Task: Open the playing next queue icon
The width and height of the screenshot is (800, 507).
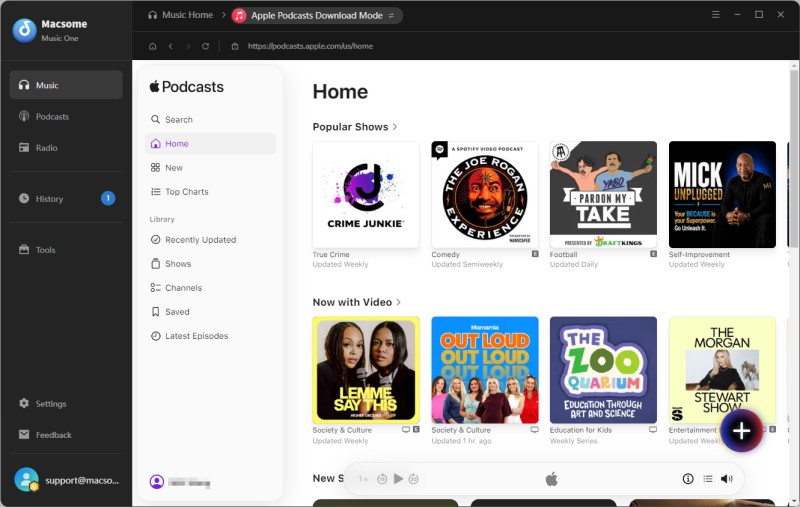Action: tap(708, 478)
